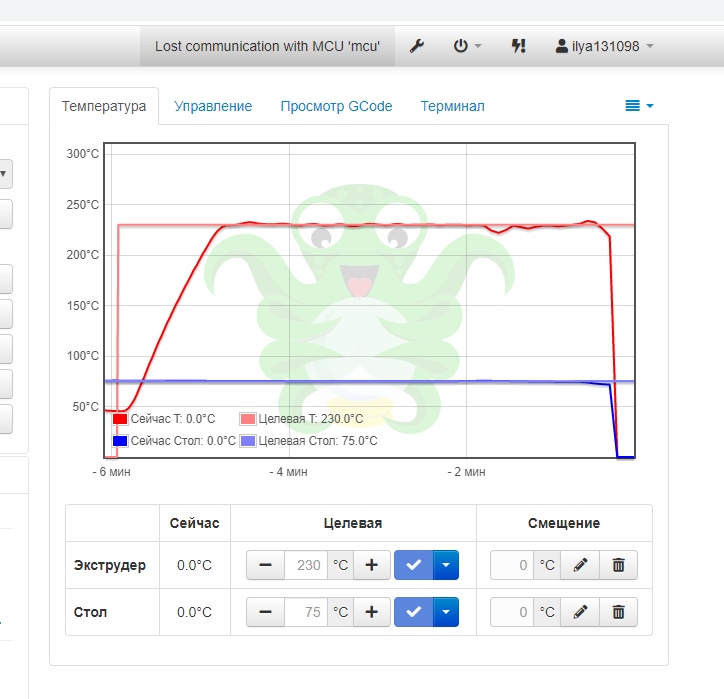Image resolution: width=724 pixels, height=699 pixels.
Task: Increase Экструдер target temperature with plus
Action: click(x=372, y=565)
